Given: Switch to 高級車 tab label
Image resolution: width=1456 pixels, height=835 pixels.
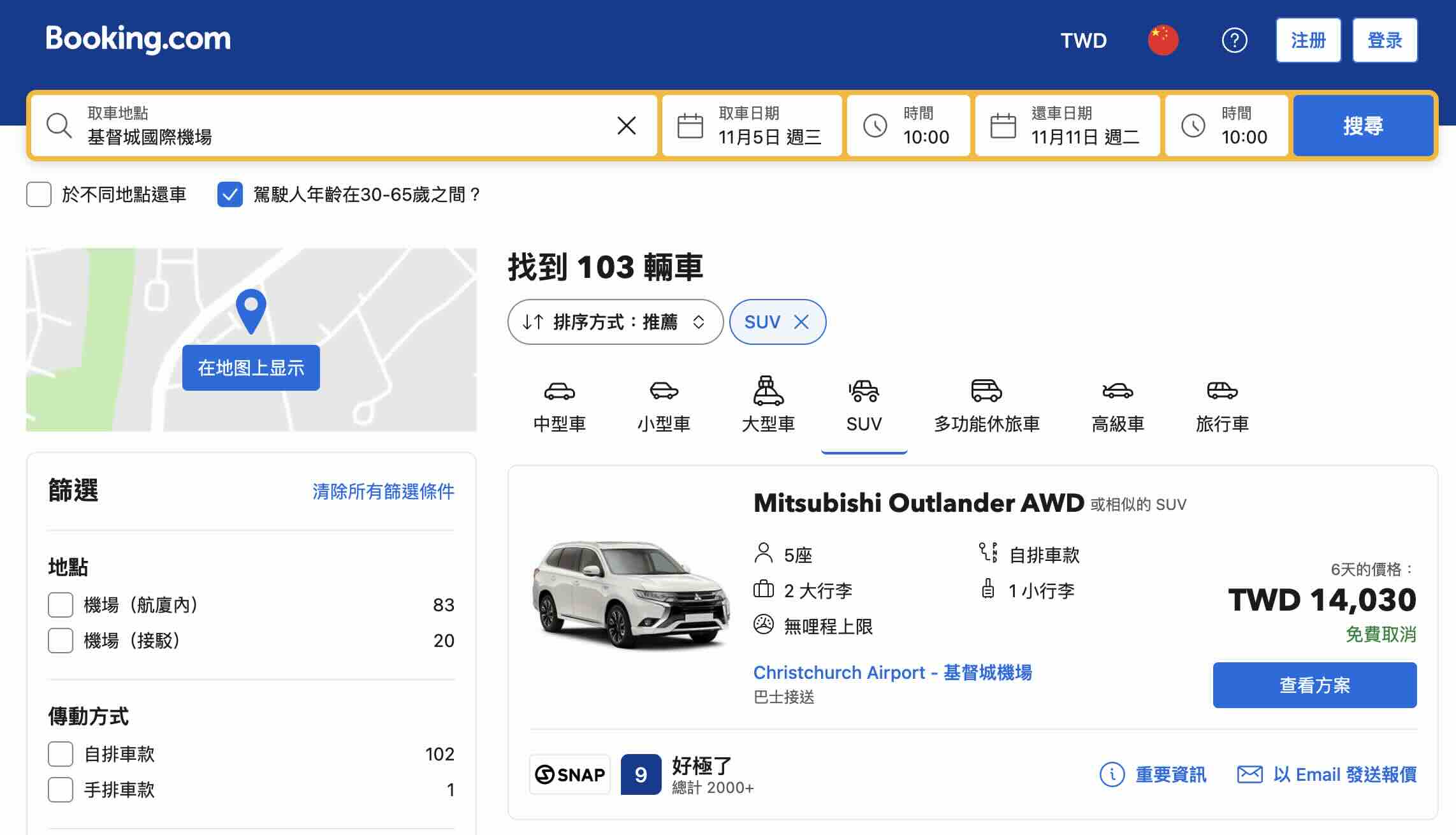Looking at the screenshot, I should (1117, 424).
